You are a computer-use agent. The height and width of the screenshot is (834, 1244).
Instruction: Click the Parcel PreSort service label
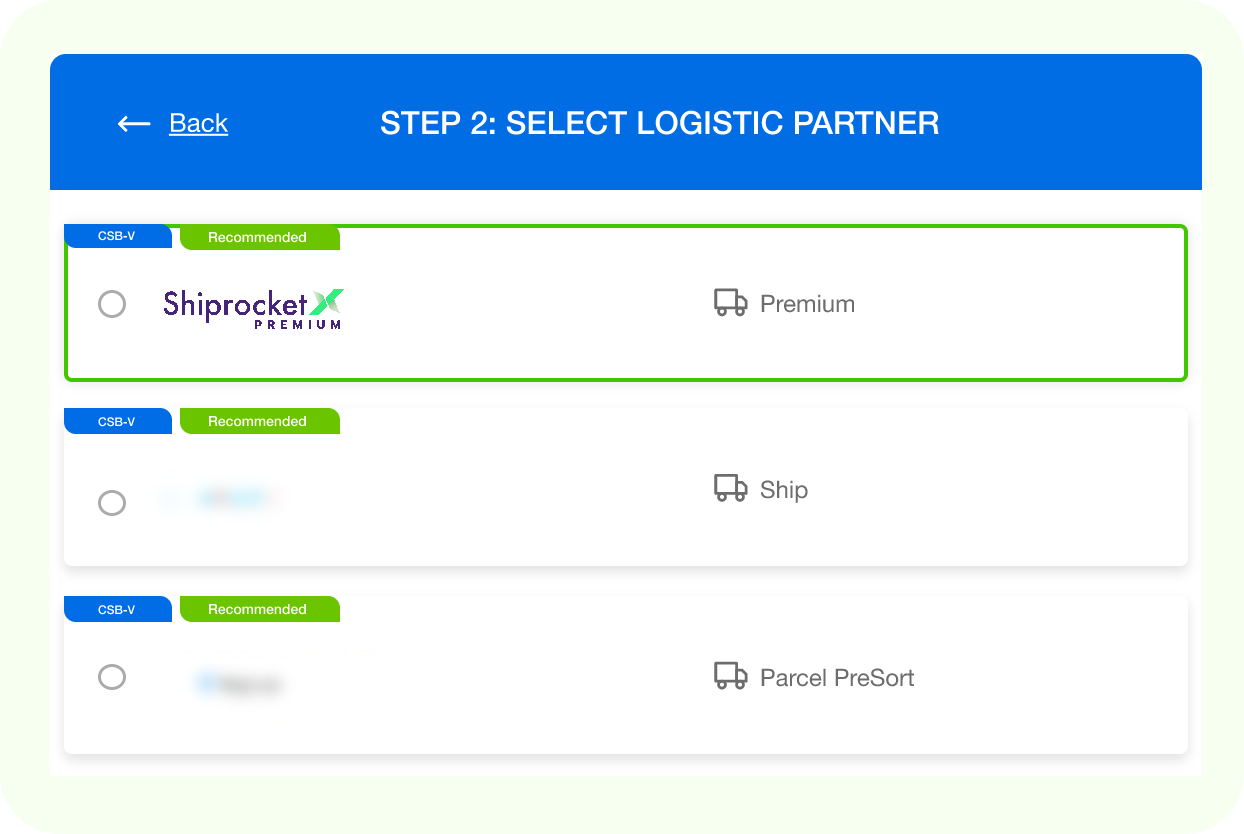pos(837,678)
